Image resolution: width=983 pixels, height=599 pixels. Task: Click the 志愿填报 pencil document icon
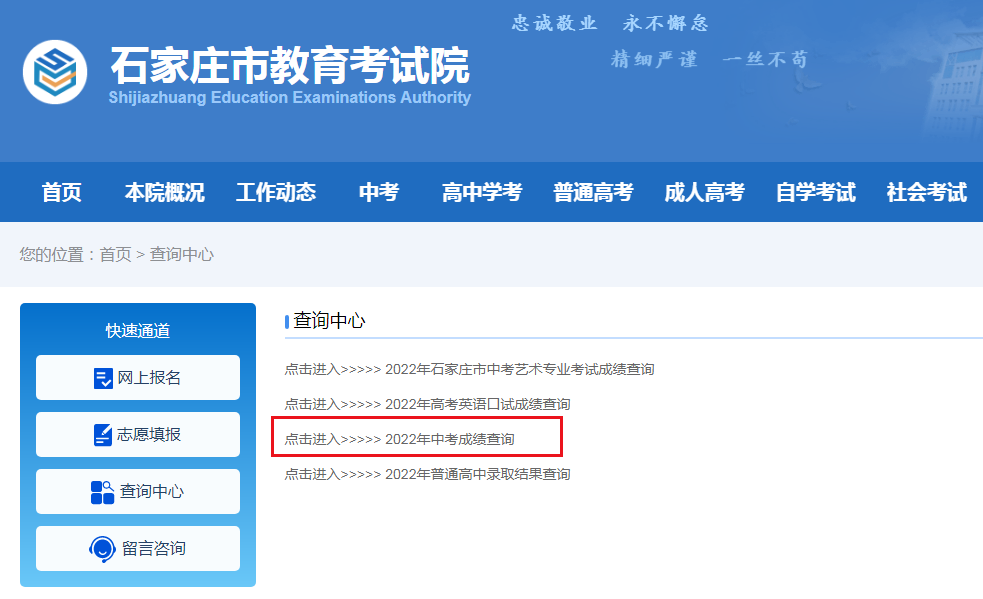(x=103, y=435)
